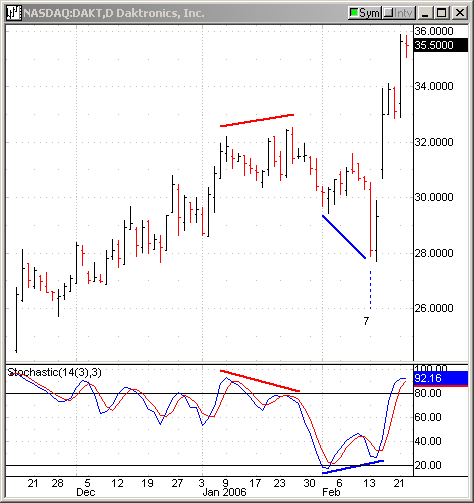Click the Stochastic(14(3),3) indicator label

click(x=54, y=372)
